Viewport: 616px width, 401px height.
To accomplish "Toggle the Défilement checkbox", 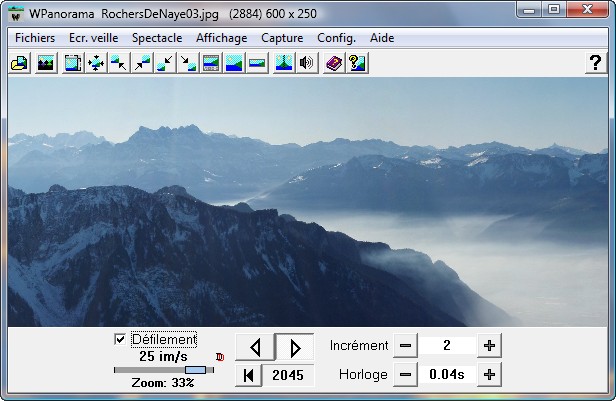I will tap(120, 339).
